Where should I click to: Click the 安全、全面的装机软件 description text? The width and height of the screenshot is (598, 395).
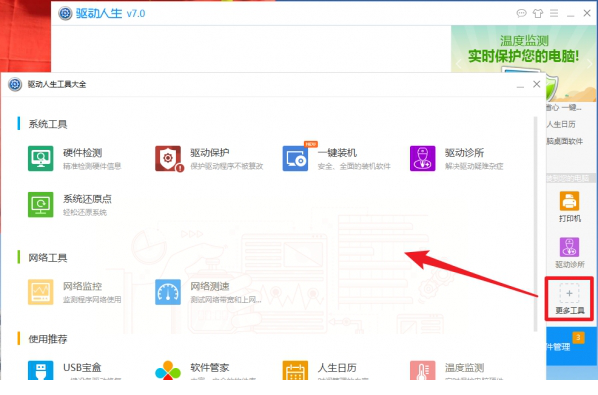(x=354, y=166)
